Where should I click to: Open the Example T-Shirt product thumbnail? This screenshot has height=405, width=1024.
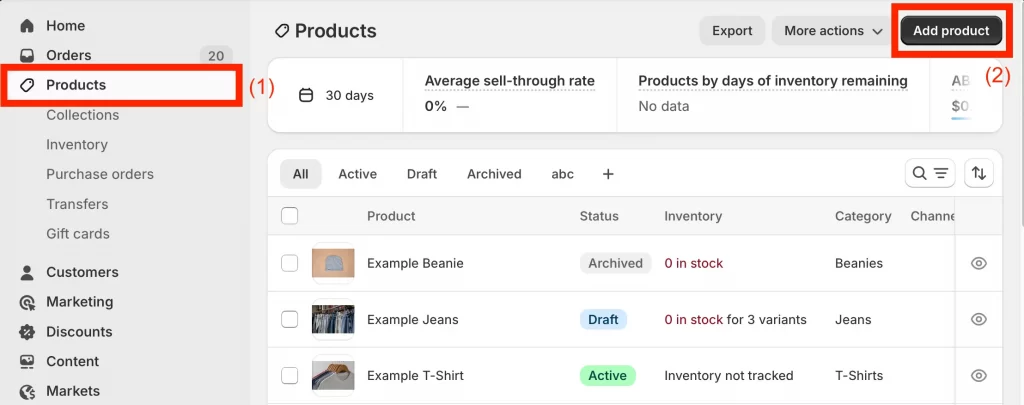333,375
